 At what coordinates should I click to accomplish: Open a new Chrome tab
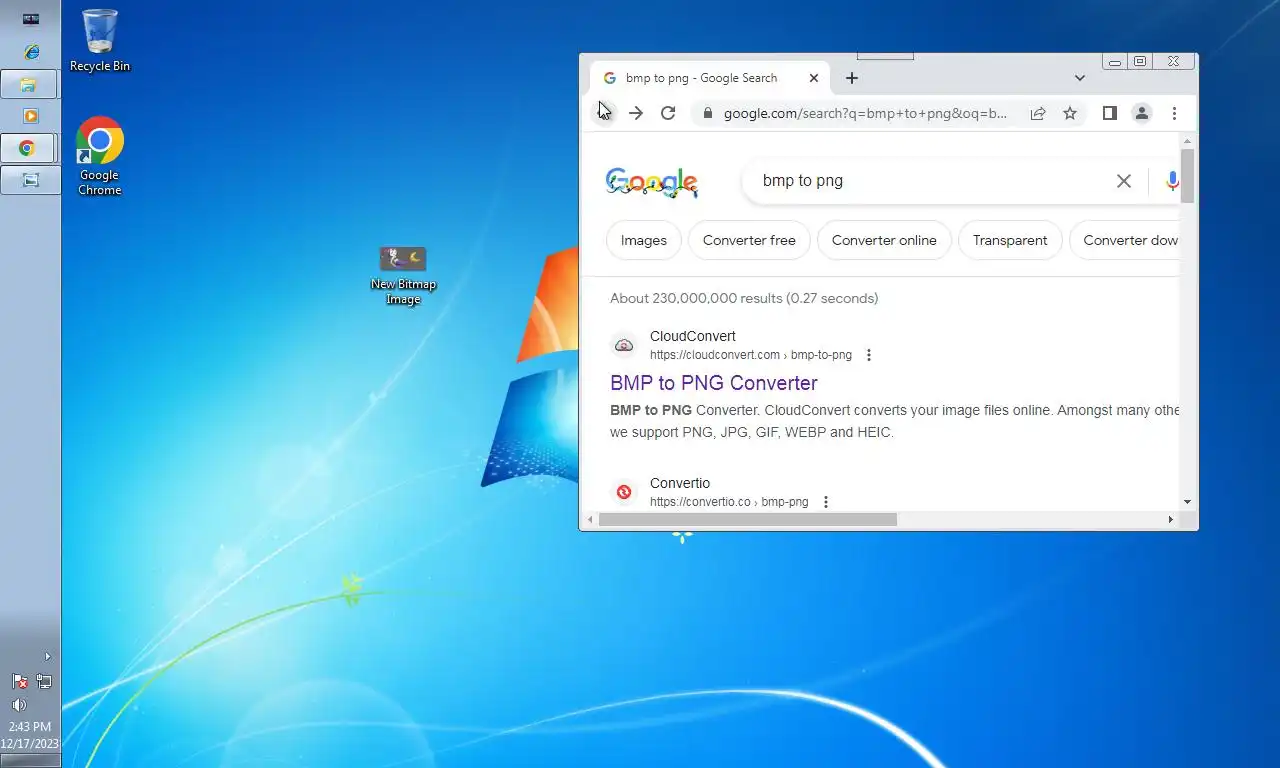(852, 78)
